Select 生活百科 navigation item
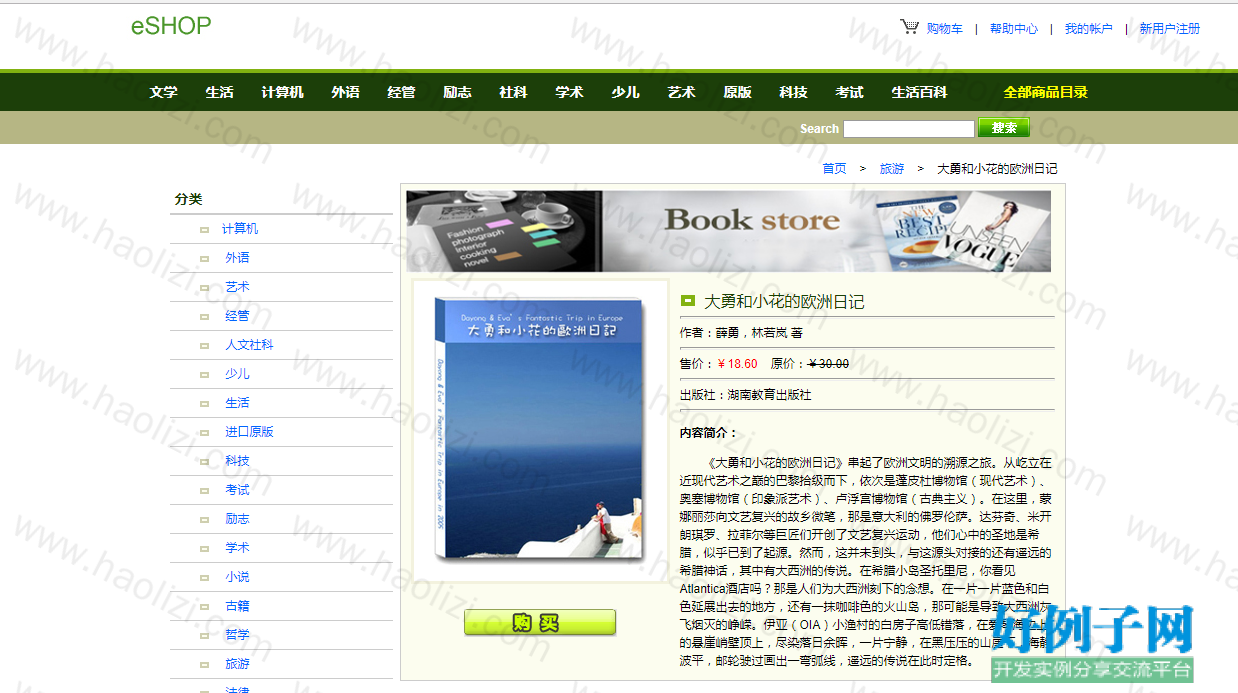Screen dimensions: 1238x693 point(920,92)
